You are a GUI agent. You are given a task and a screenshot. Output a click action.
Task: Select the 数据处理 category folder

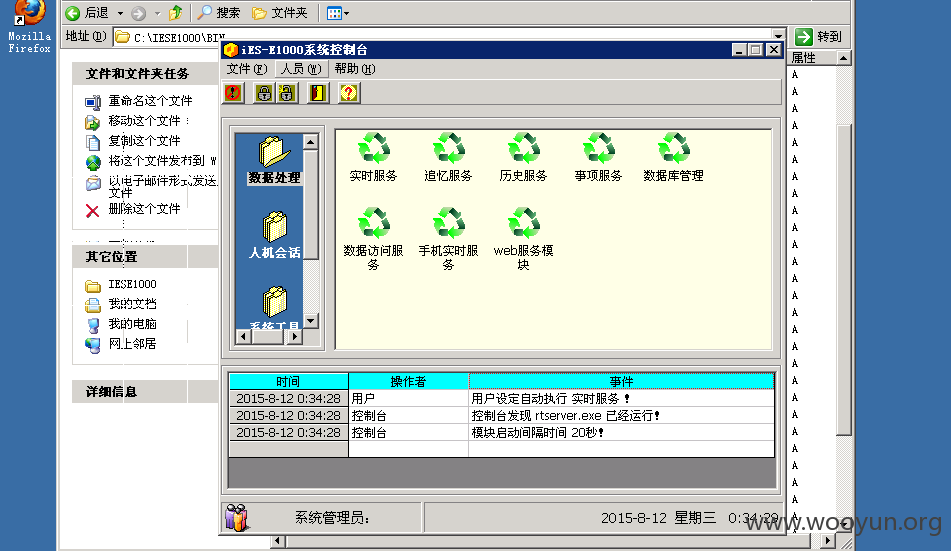274,160
